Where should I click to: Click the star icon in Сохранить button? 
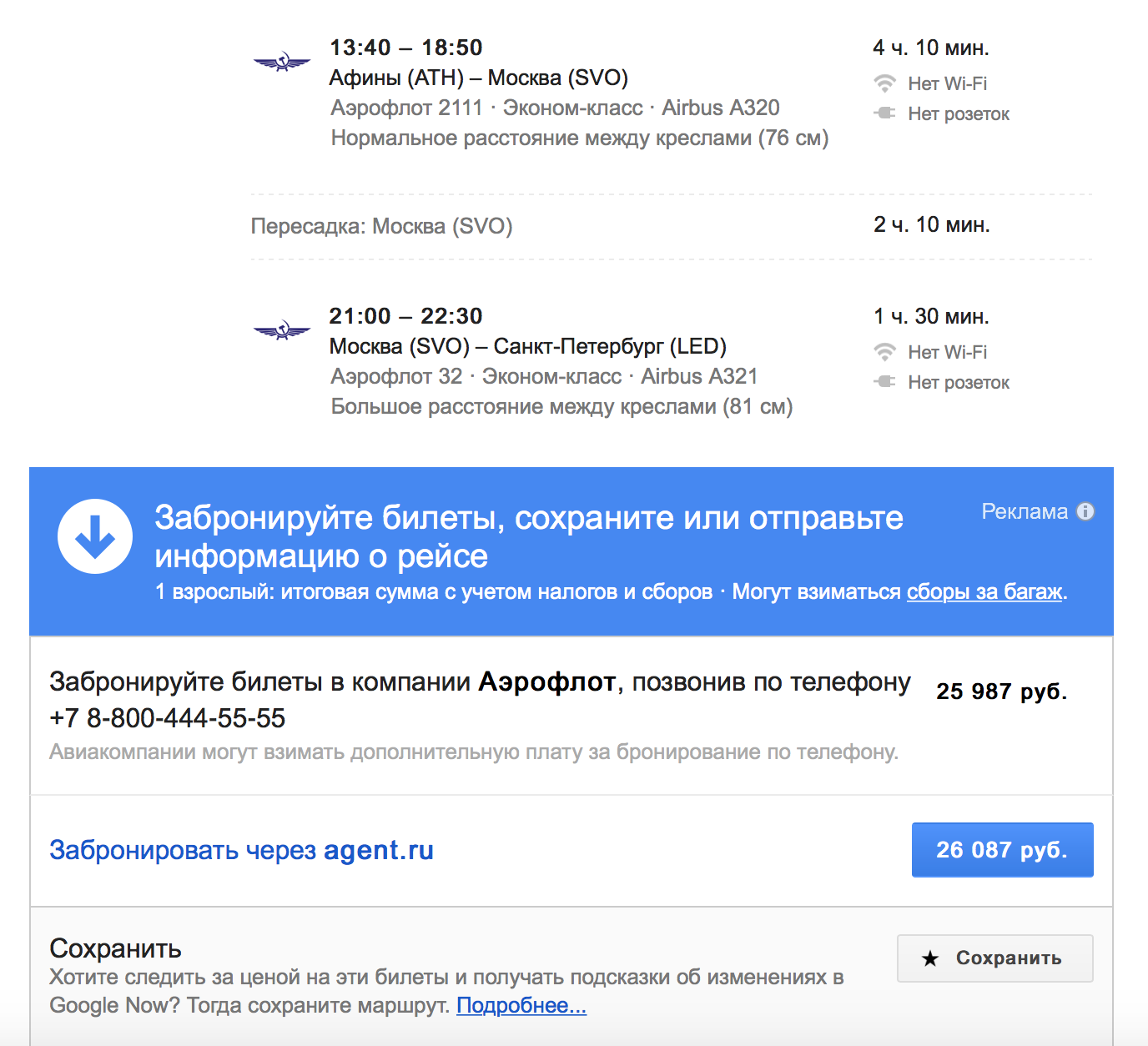point(930,958)
